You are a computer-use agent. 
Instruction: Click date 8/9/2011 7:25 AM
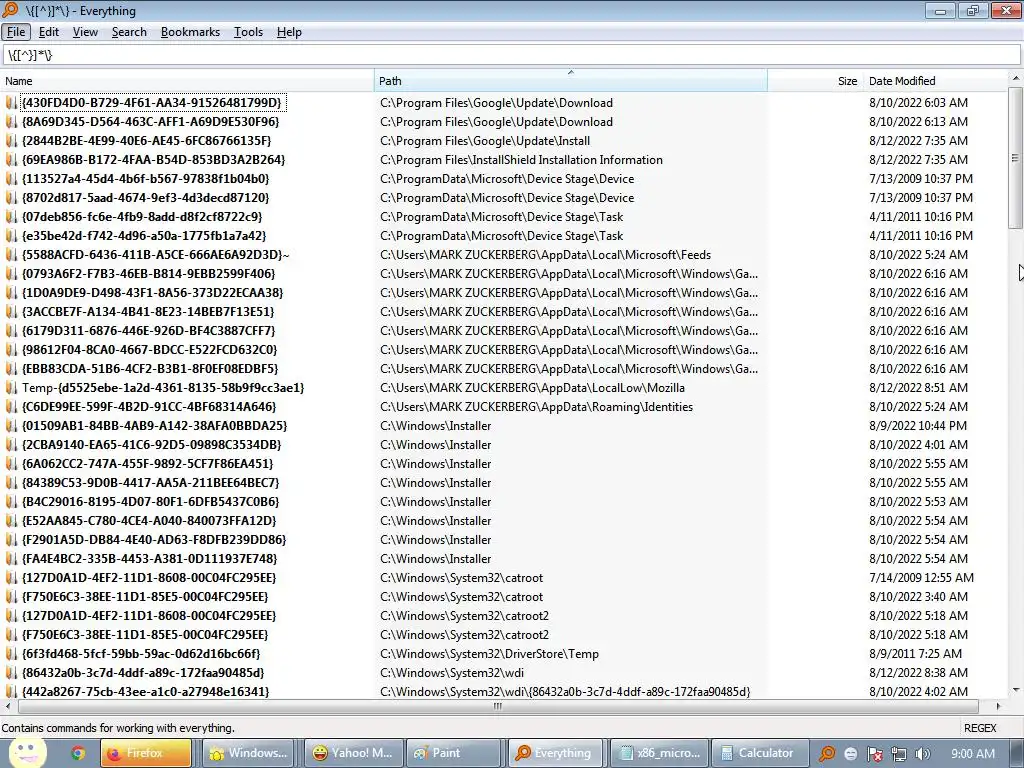[915, 653]
